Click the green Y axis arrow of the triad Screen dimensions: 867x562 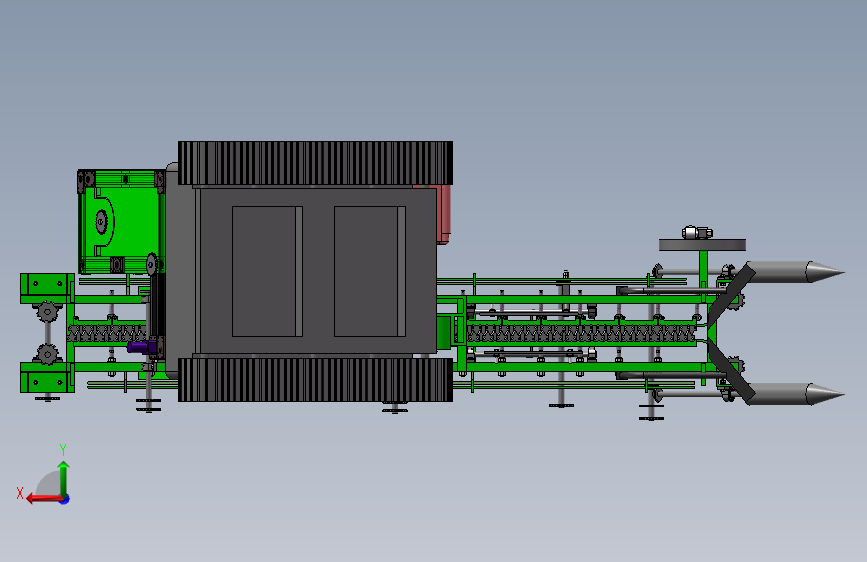point(64,478)
